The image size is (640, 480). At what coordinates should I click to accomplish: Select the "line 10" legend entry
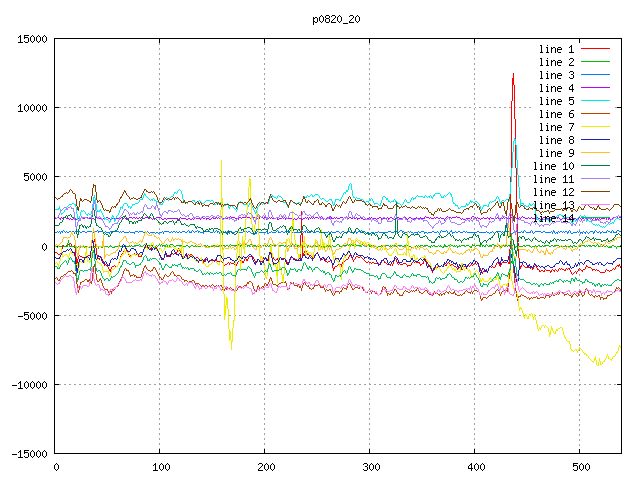[x=553, y=166]
